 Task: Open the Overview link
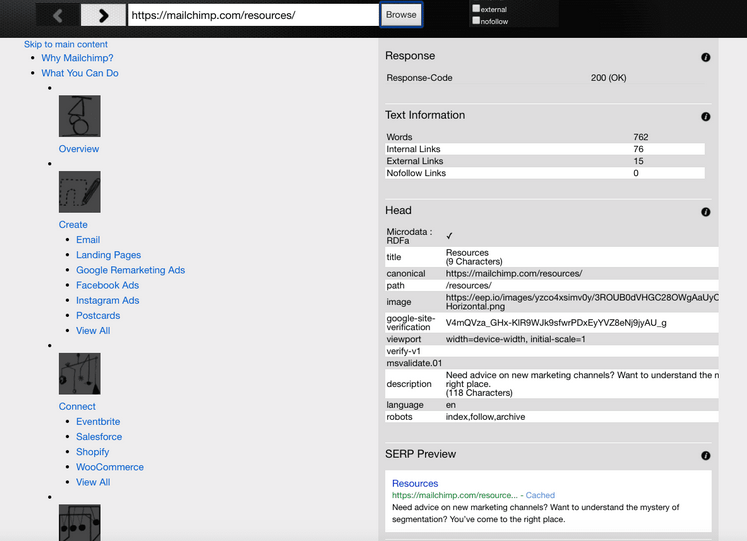(79, 149)
